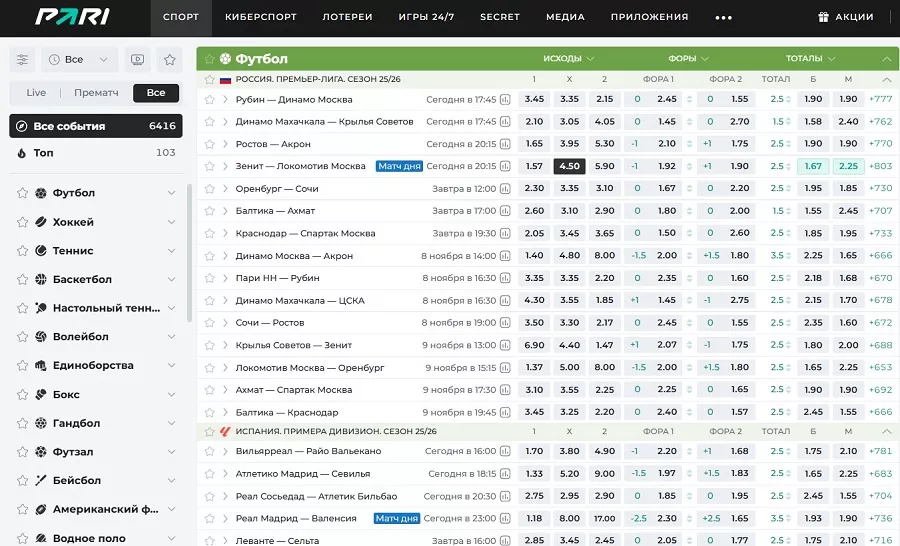Click the favorites star filter in sidebar

[x=170, y=60]
